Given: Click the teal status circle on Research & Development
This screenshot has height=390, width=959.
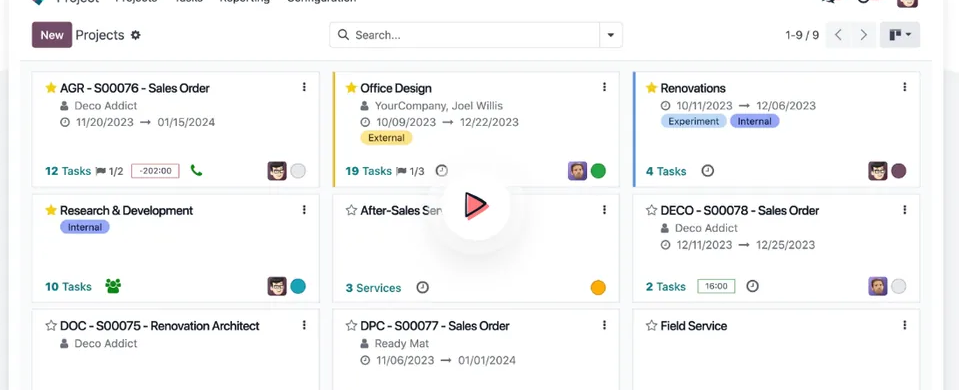Looking at the screenshot, I should tap(298, 286).
